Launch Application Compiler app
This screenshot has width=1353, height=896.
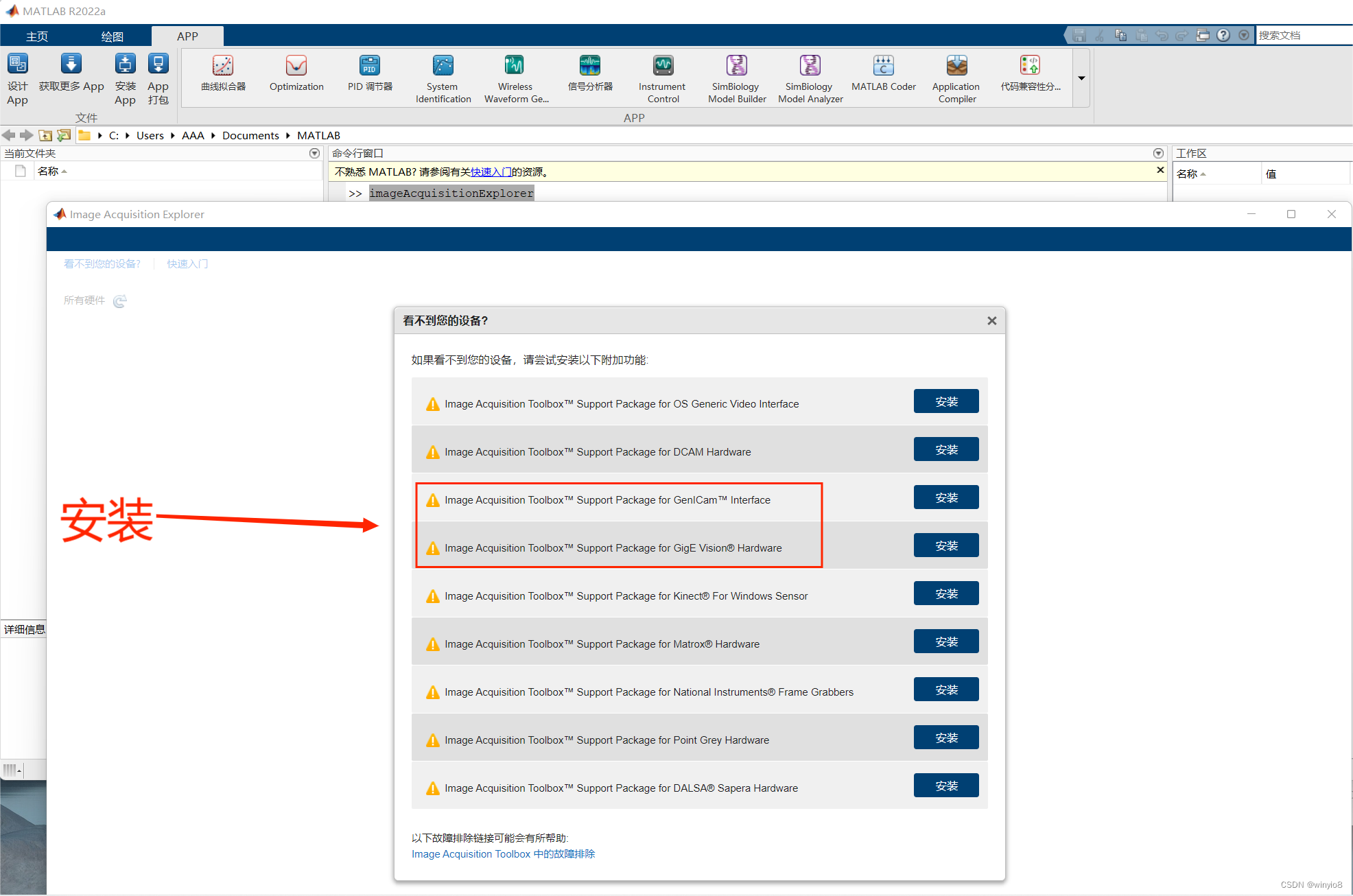[956, 67]
